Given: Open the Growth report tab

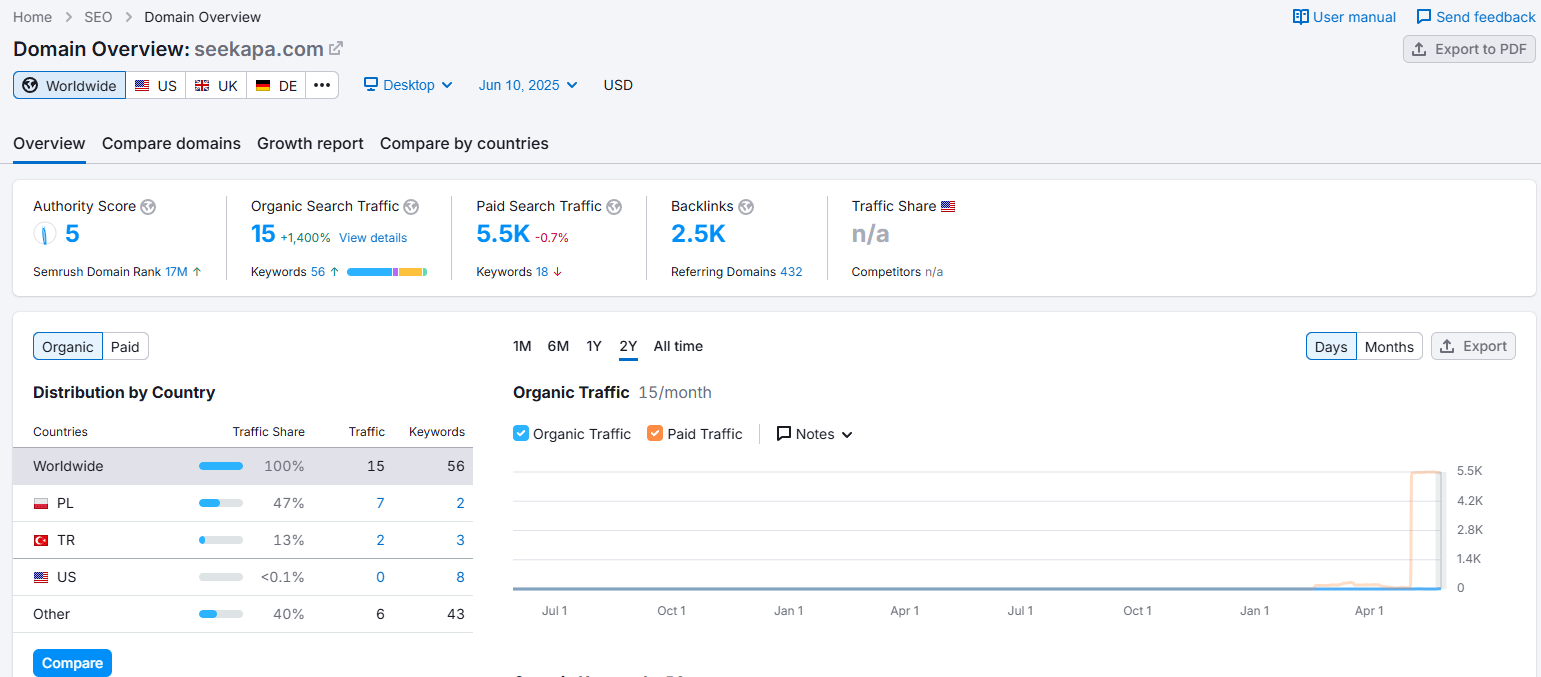Looking at the screenshot, I should tap(310, 143).
